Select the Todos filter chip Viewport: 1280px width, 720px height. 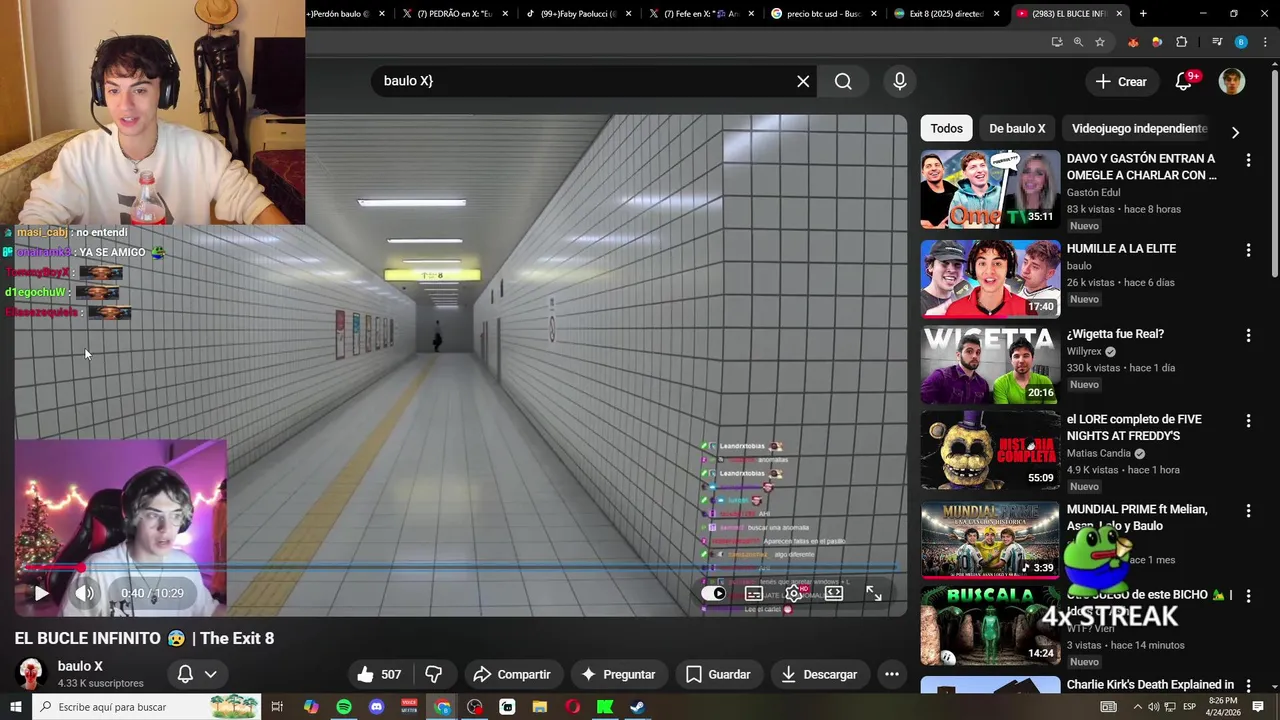pos(947,128)
